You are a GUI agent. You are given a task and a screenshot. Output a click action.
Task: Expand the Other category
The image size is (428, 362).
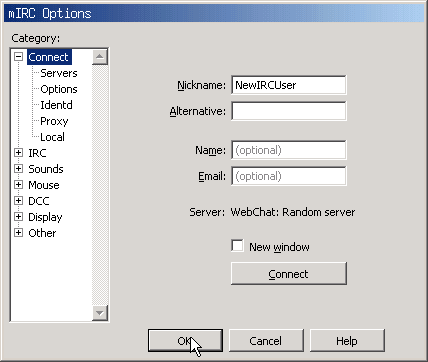pyautogui.click(x=19, y=233)
